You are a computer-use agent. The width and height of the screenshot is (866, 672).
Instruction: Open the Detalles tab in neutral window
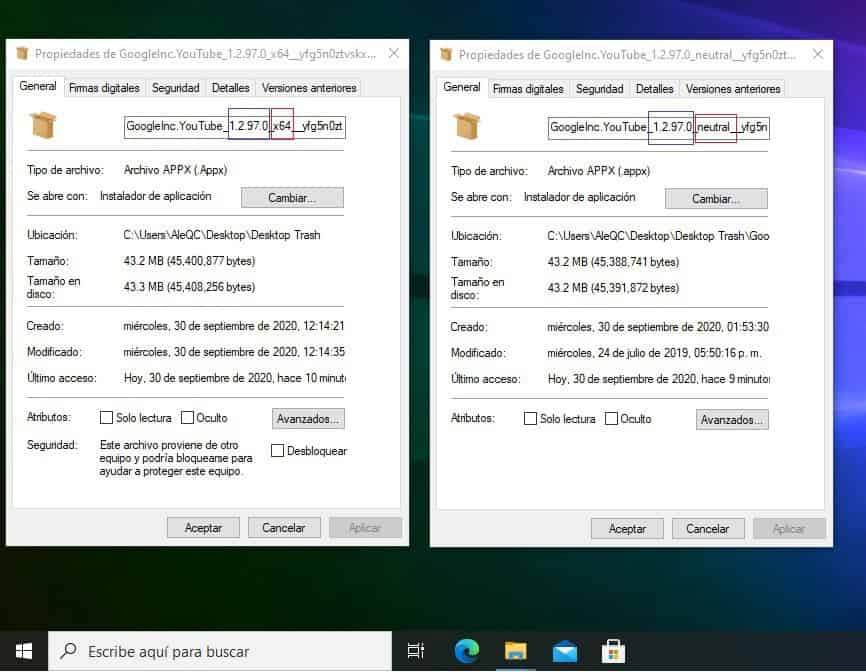pos(654,89)
